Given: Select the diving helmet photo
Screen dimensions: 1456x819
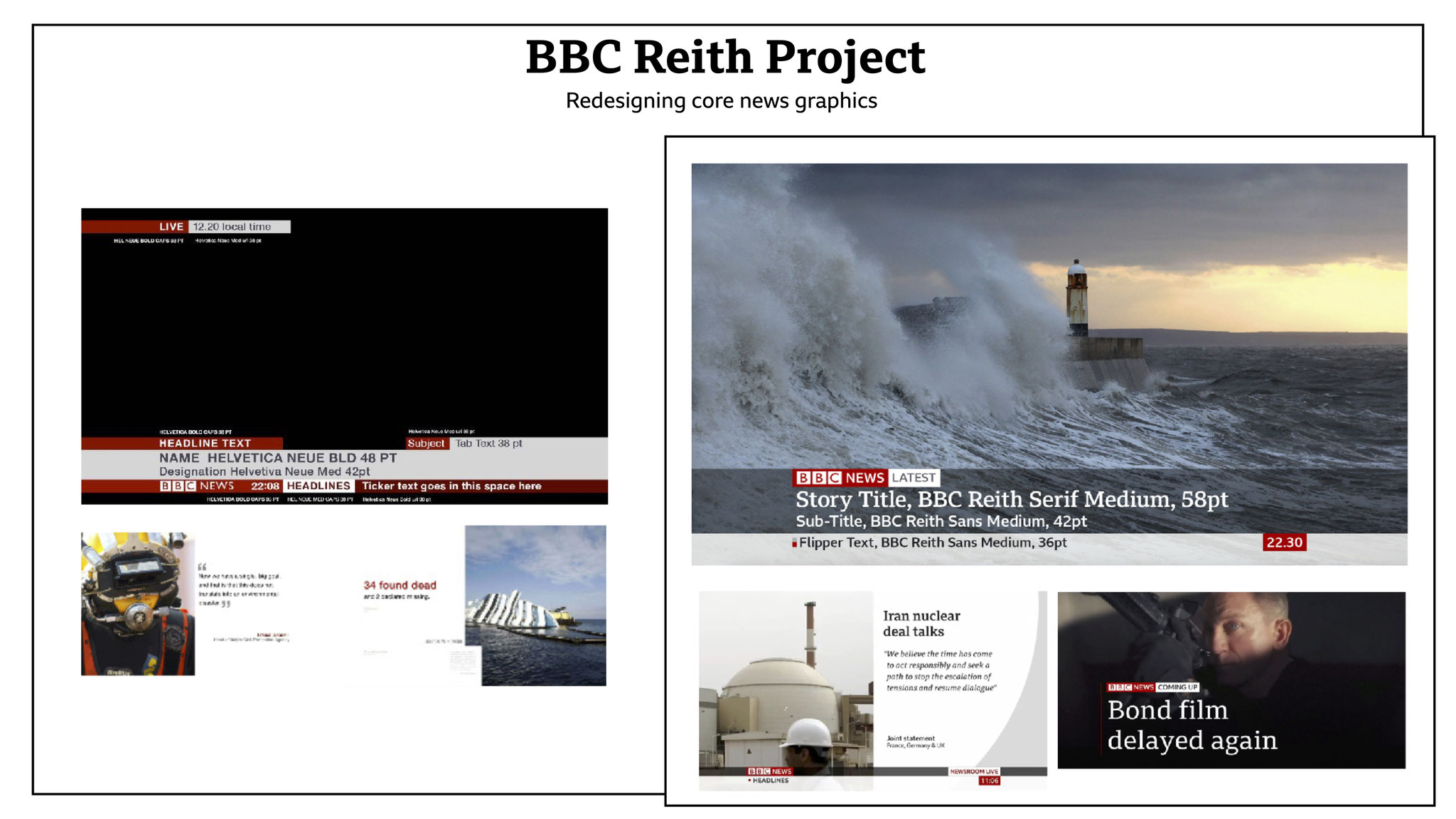Looking at the screenshot, I should (x=138, y=604).
